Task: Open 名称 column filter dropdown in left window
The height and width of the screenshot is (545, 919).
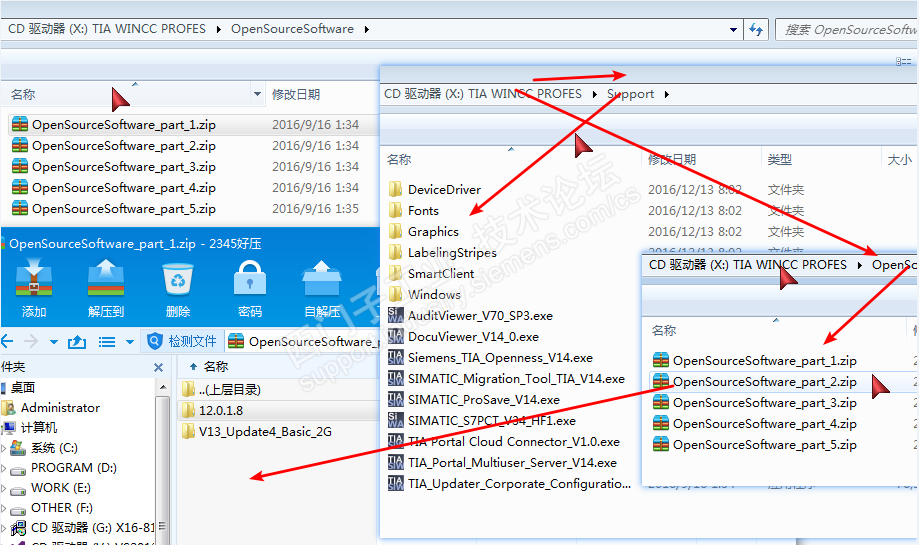Action: pyautogui.click(x=257, y=94)
